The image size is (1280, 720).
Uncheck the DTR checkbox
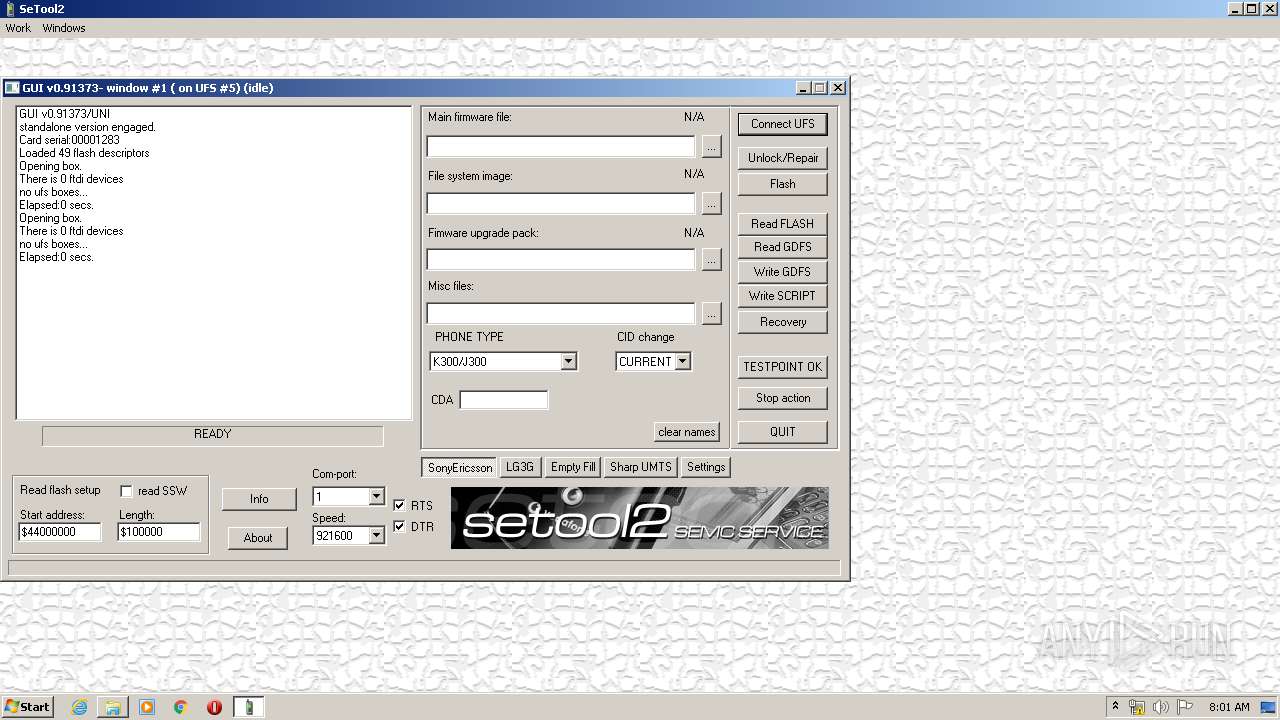coord(399,526)
